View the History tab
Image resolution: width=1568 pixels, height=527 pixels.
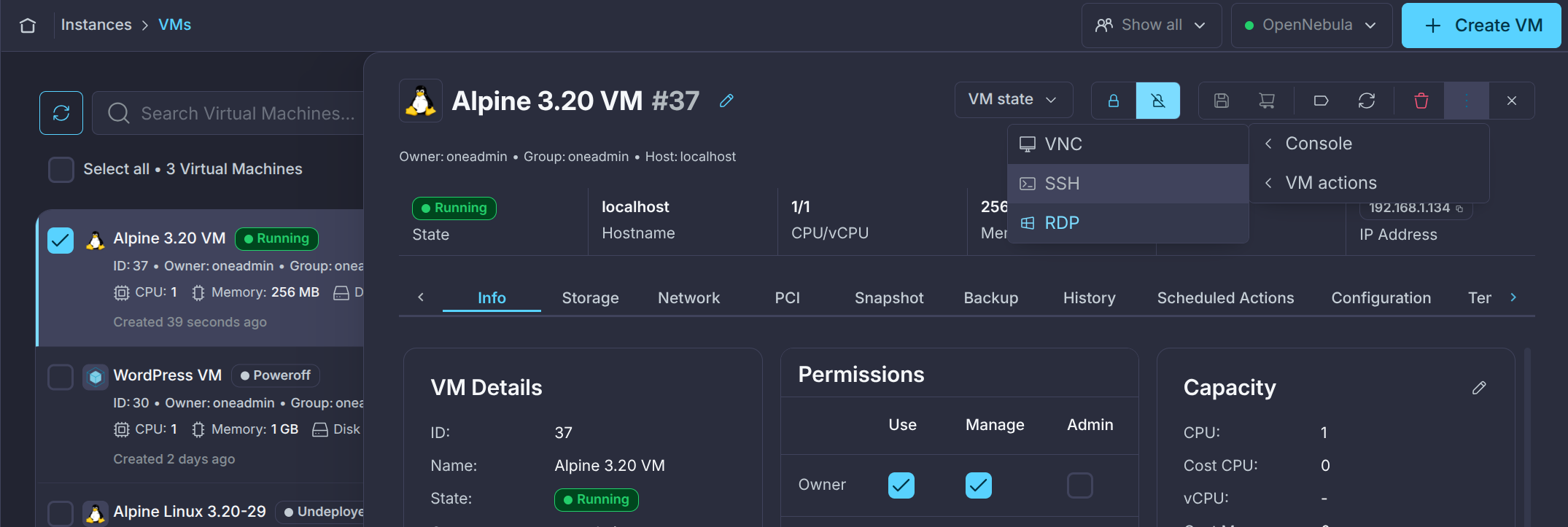(x=1090, y=298)
